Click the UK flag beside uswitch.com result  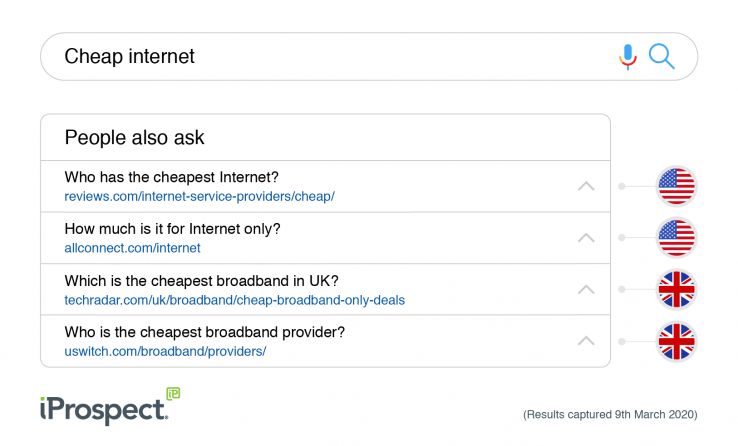pos(676,341)
